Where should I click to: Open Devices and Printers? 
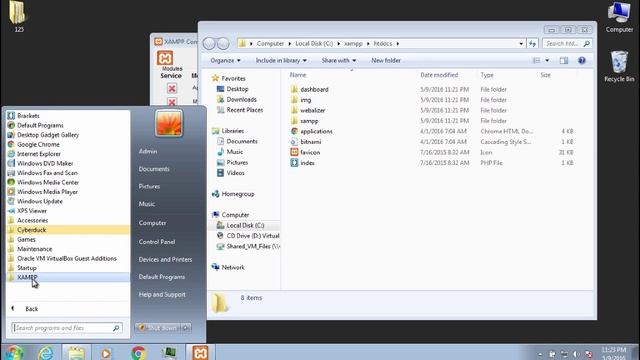point(165,259)
